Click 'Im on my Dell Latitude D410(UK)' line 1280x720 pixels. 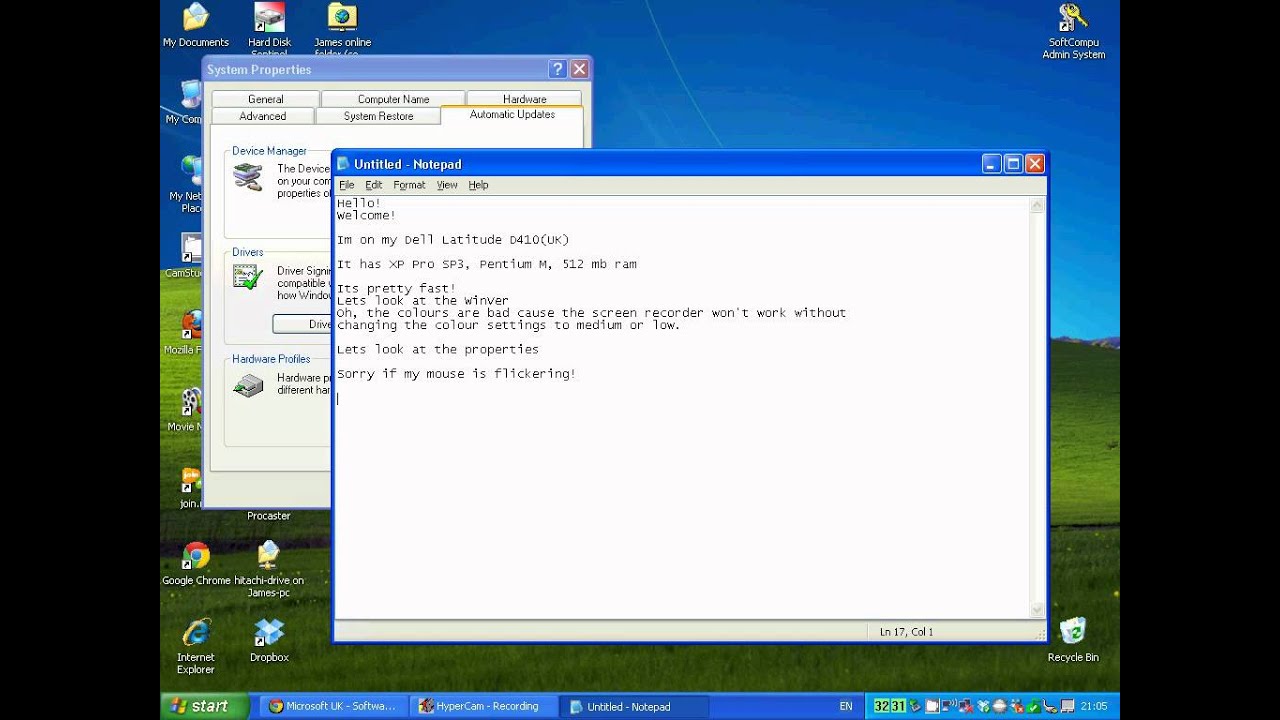coord(452,240)
